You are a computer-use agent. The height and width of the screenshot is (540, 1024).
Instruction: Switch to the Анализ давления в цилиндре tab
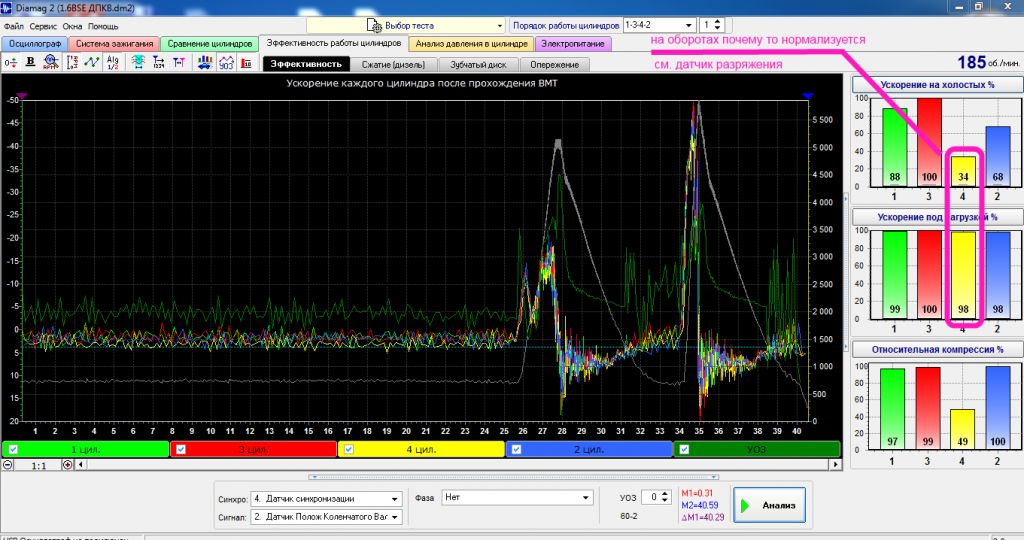pos(472,44)
